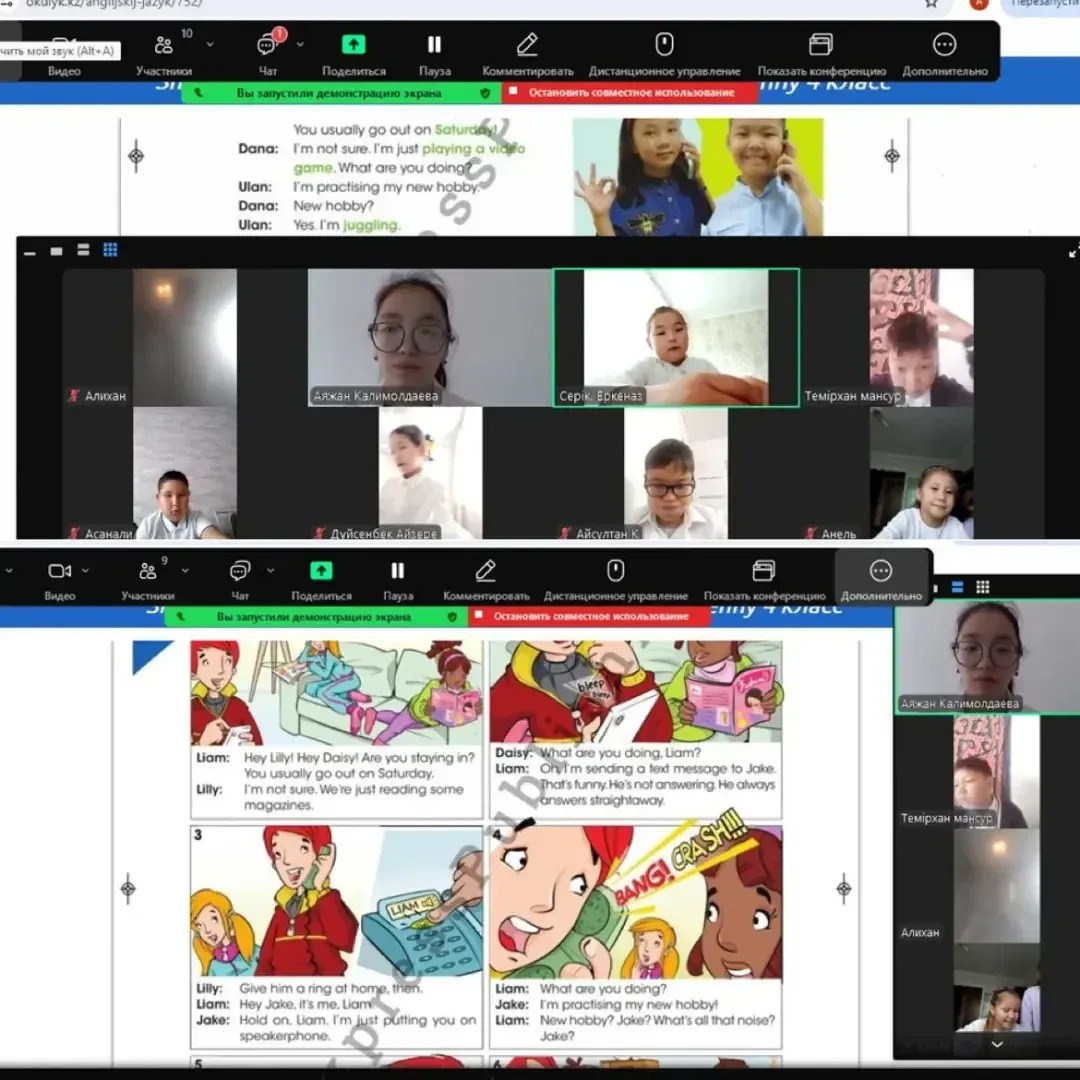Screen dimensions: 1080x1080
Task: Expand Participants chevron in upper toolbar
Action: coord(210,45)
